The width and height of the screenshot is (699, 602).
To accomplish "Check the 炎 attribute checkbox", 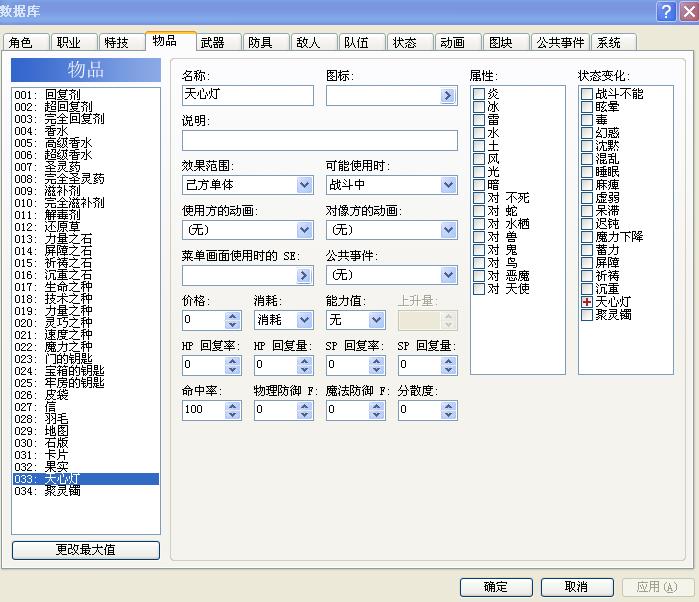I will pos(479,94).
